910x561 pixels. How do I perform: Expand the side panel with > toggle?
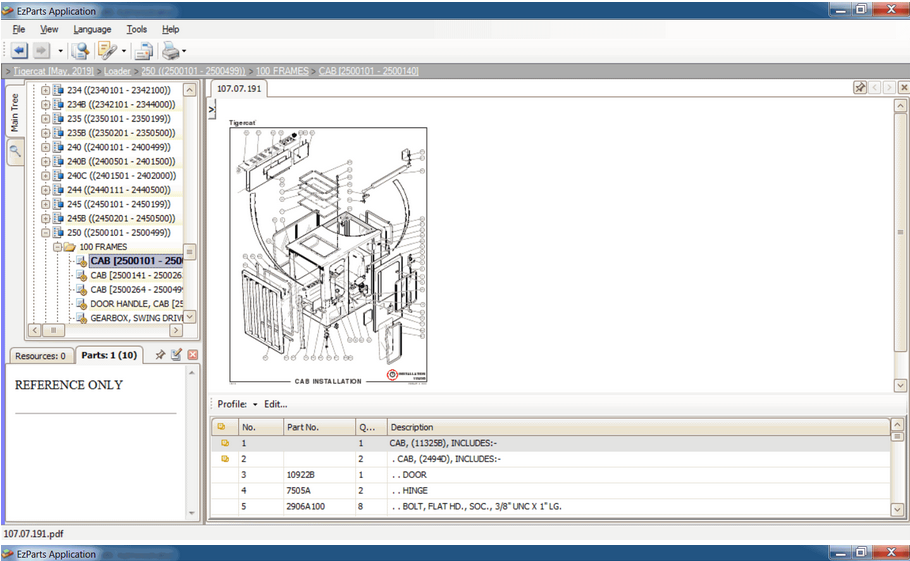(x=212, y=109)
